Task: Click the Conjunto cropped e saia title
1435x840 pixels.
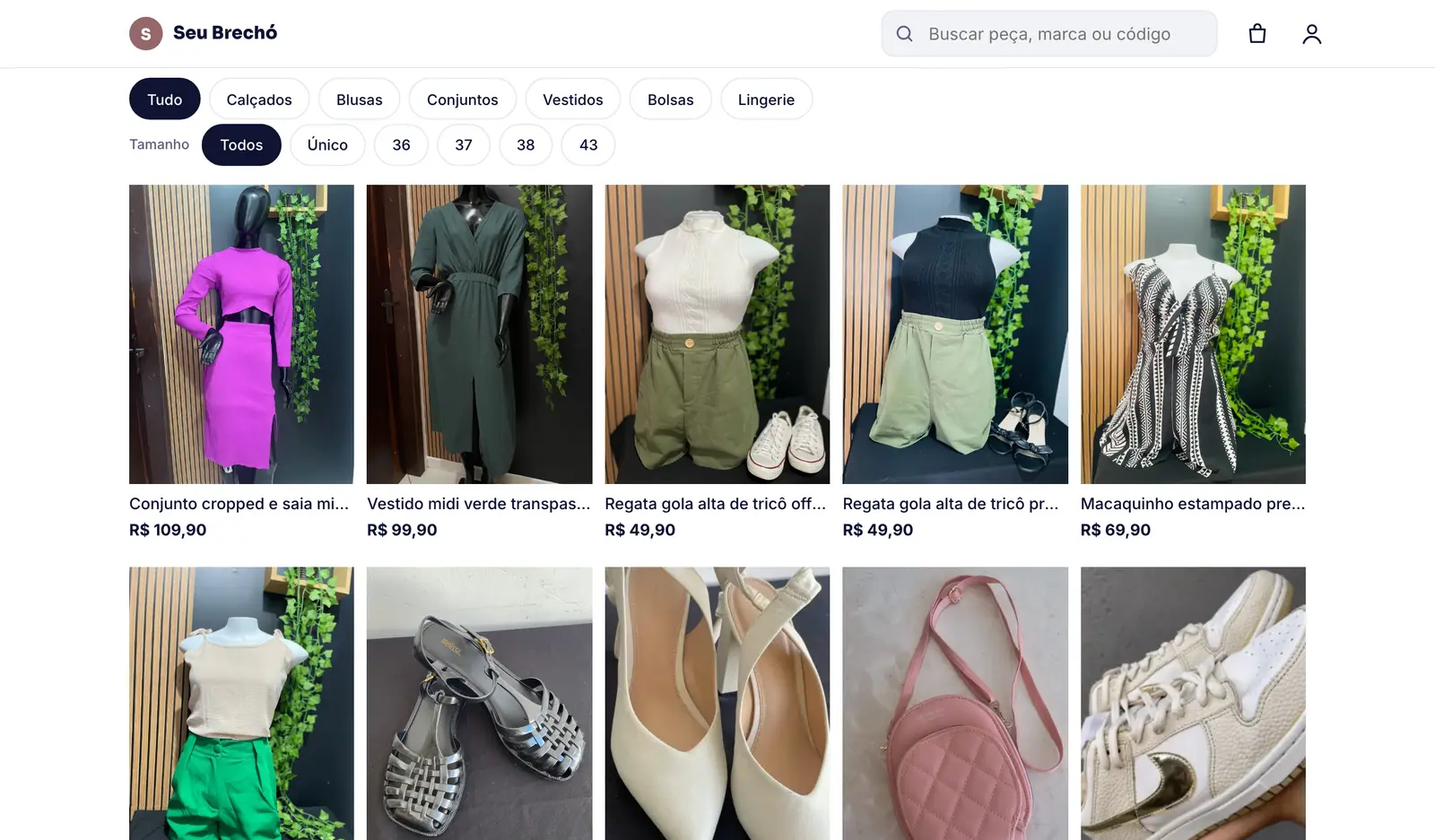Action: [239, 504]
